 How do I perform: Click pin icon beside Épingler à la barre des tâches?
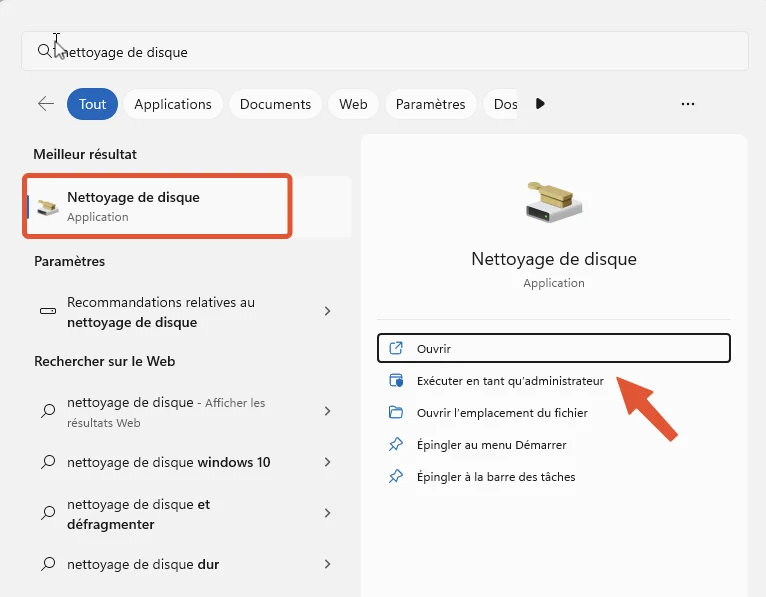(x=396, y=476)
